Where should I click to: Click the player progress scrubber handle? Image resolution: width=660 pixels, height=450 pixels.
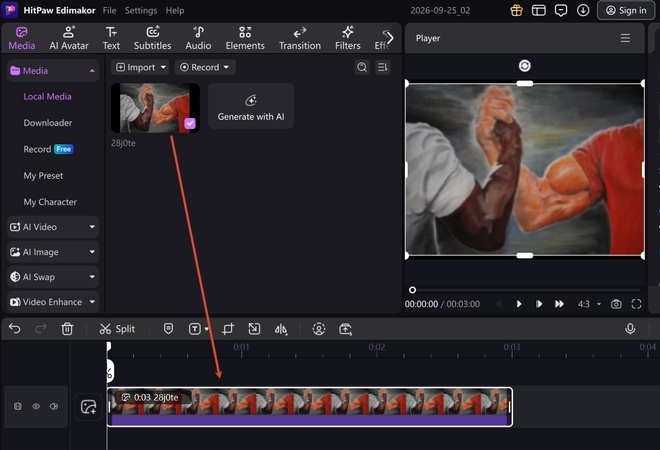point(412,290)
